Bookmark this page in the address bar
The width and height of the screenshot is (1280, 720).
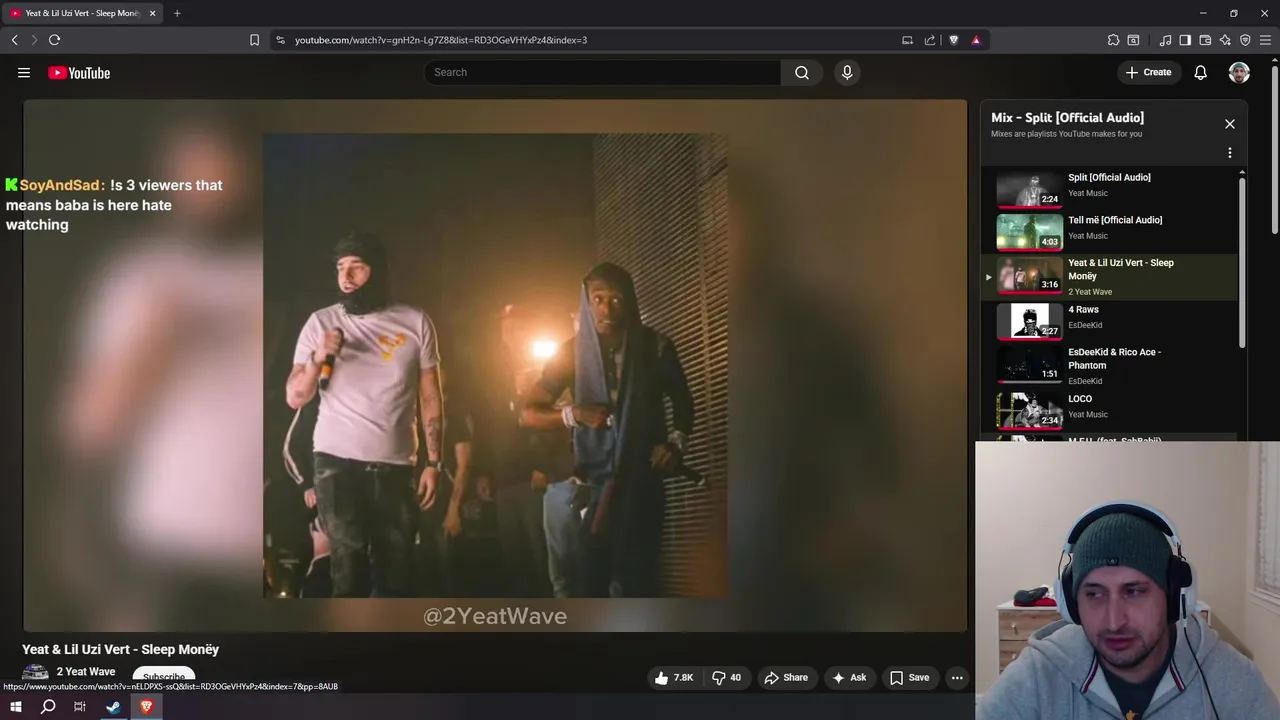[254, 40]
